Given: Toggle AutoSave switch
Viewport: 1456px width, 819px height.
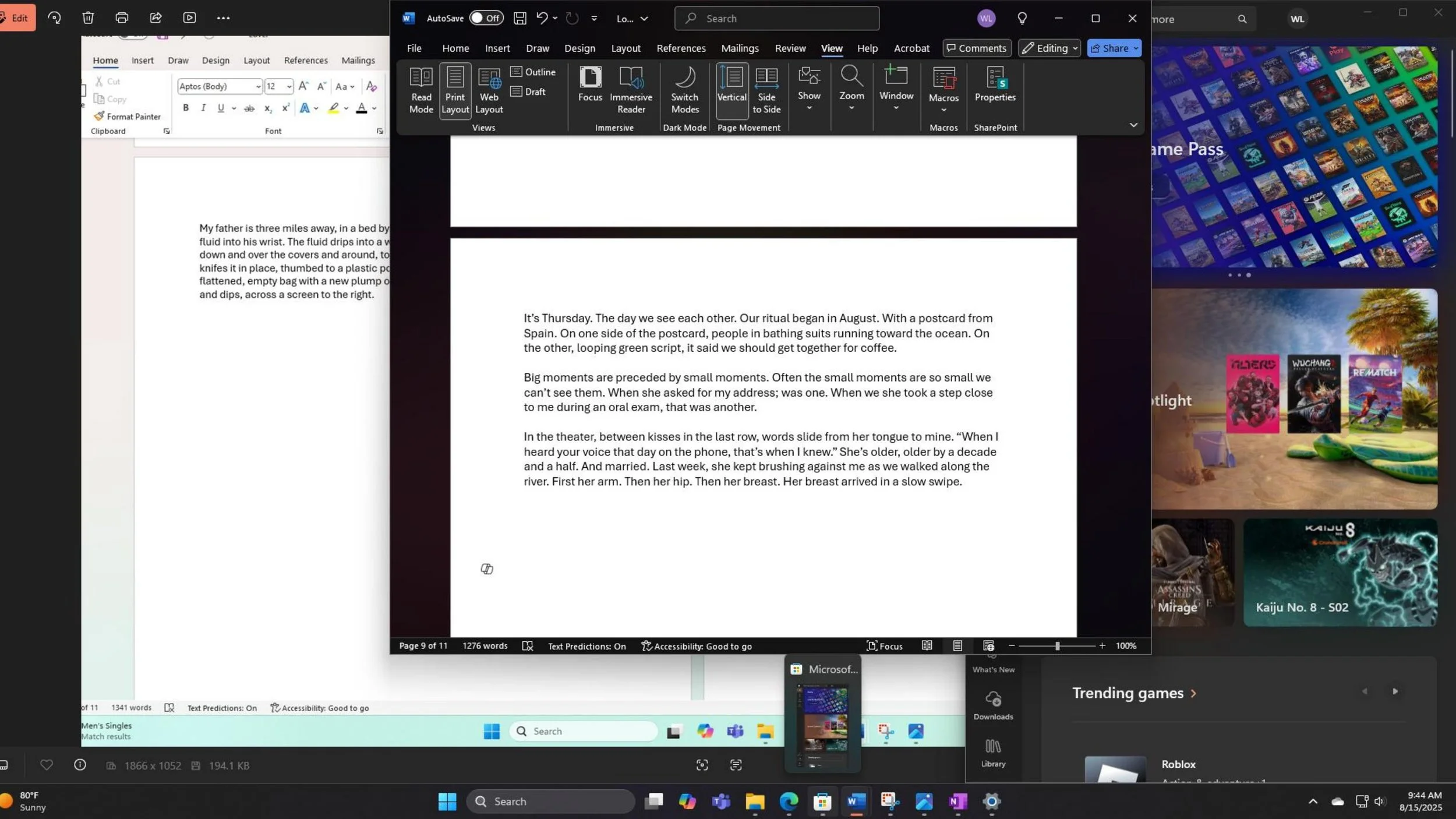Looking at the screenshot, I should click(486, 18).
